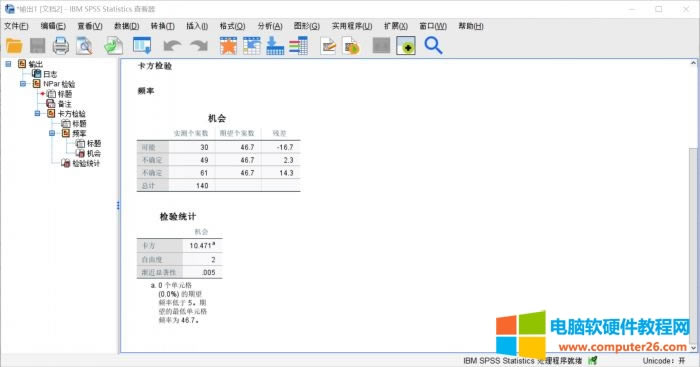Collapse the 输出 root node

click(8, 64)
